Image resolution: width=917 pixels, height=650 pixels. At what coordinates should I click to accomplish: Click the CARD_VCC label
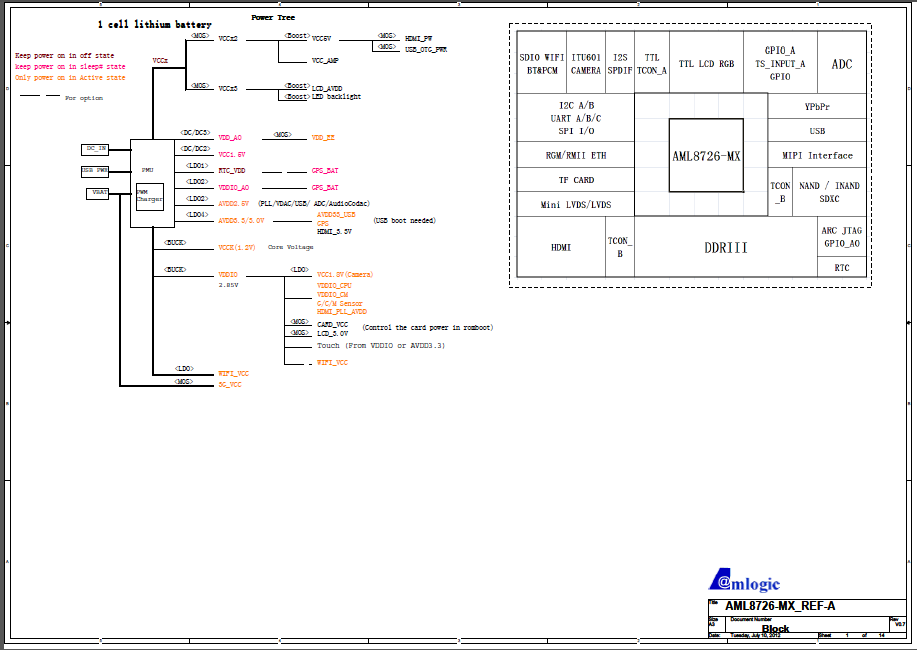(332, 325)
